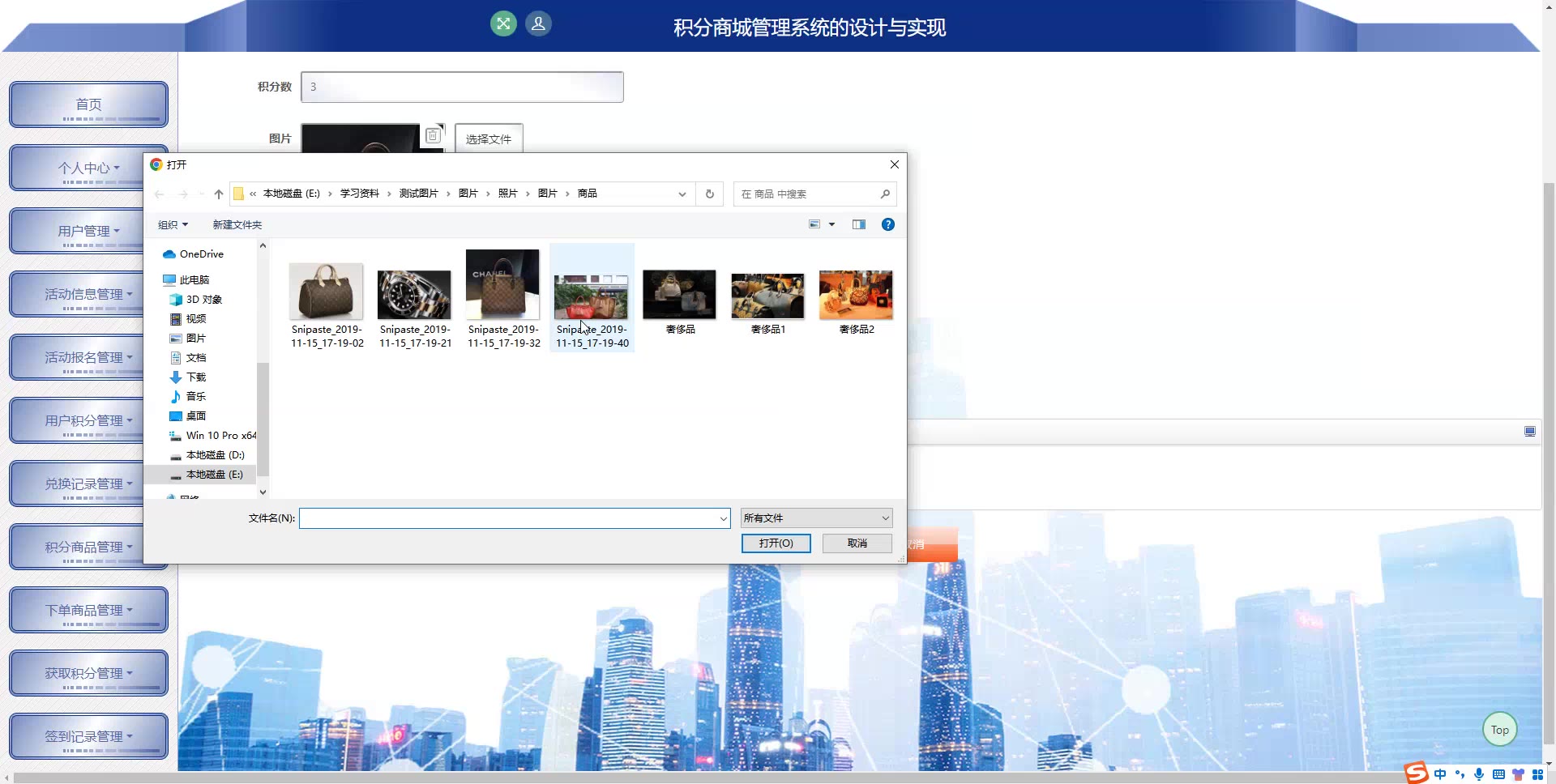The width and height of the screenshot is (1556, 784).
Task: Click the refresh button in file dialog
Action: coord(710,194)
